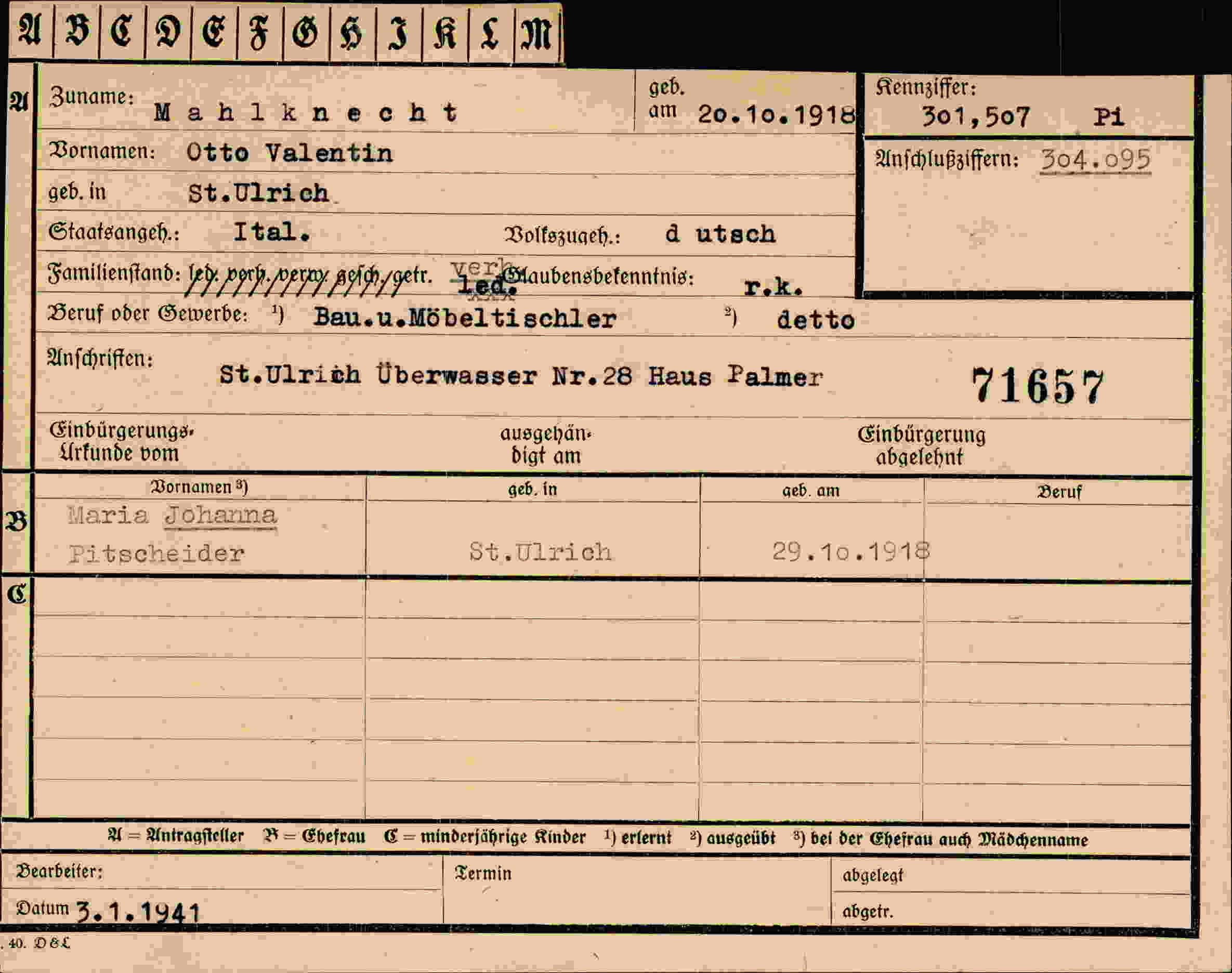Click Einbürgerung abgelehnt label
The height and width of the screenshot is (973, 1232).
click(921, 446)
